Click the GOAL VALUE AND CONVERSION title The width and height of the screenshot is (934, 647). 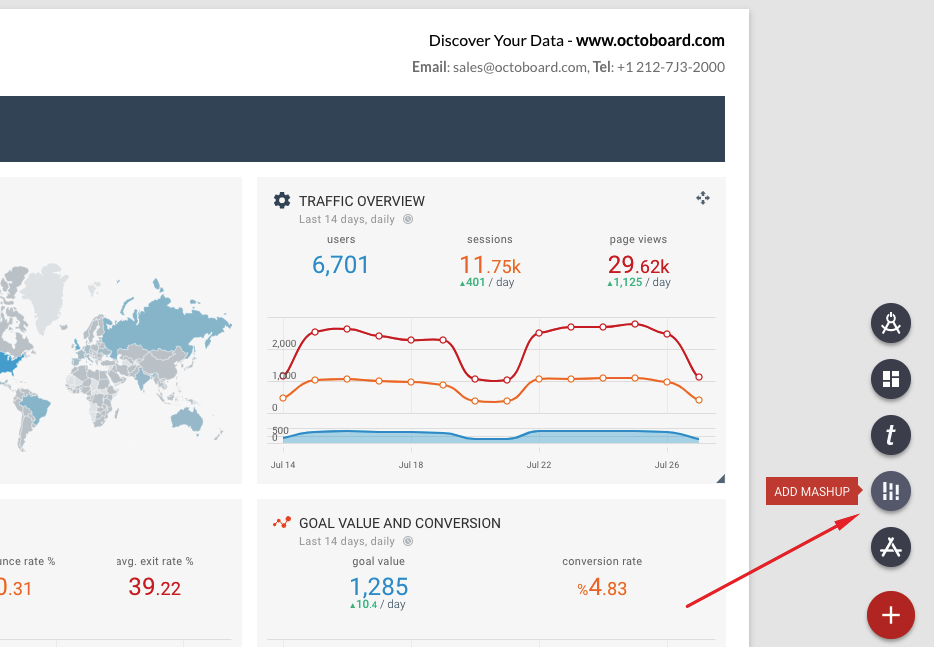(x=400, y=523)
